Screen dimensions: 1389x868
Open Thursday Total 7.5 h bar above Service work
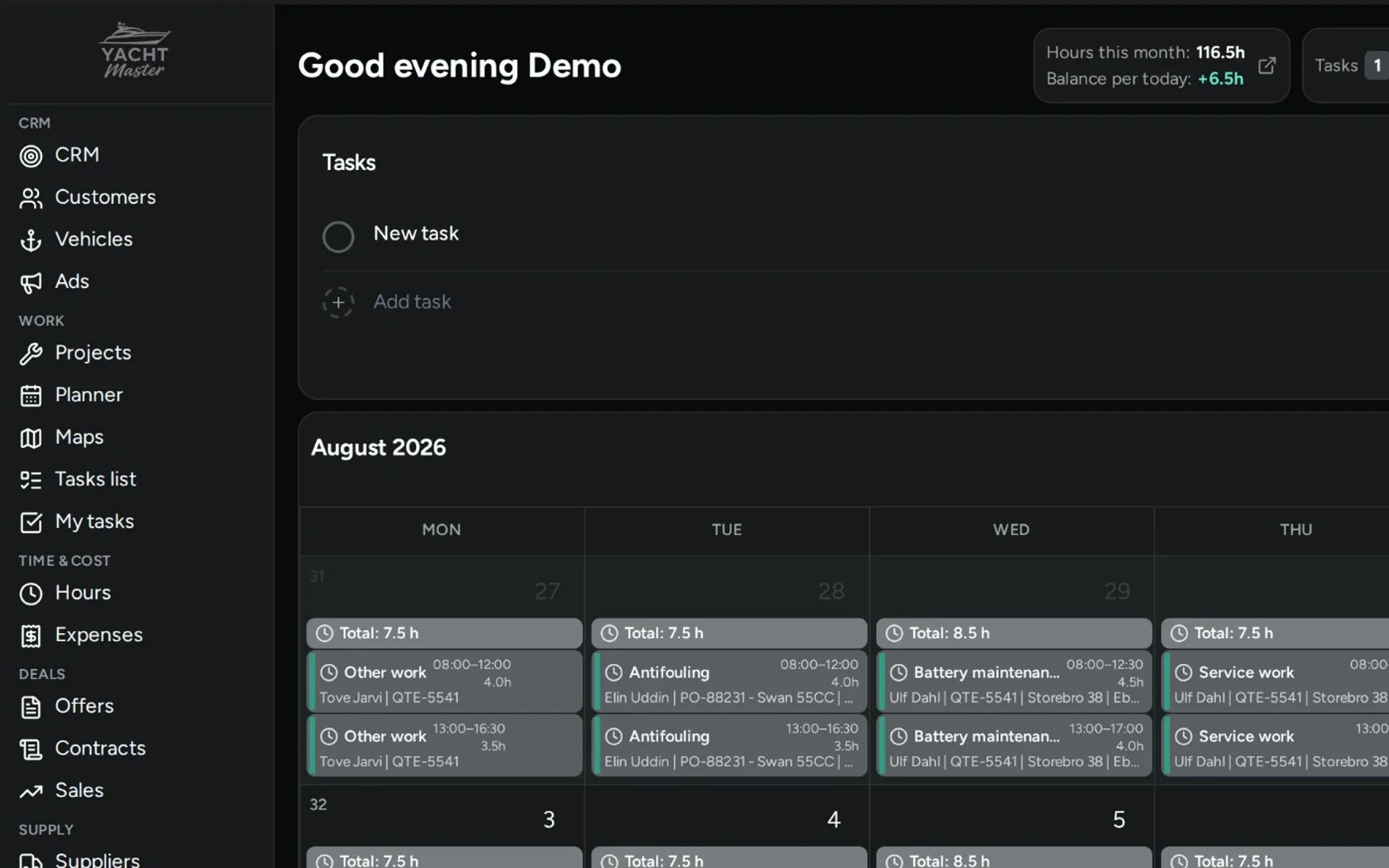(x=1275, y=633)
